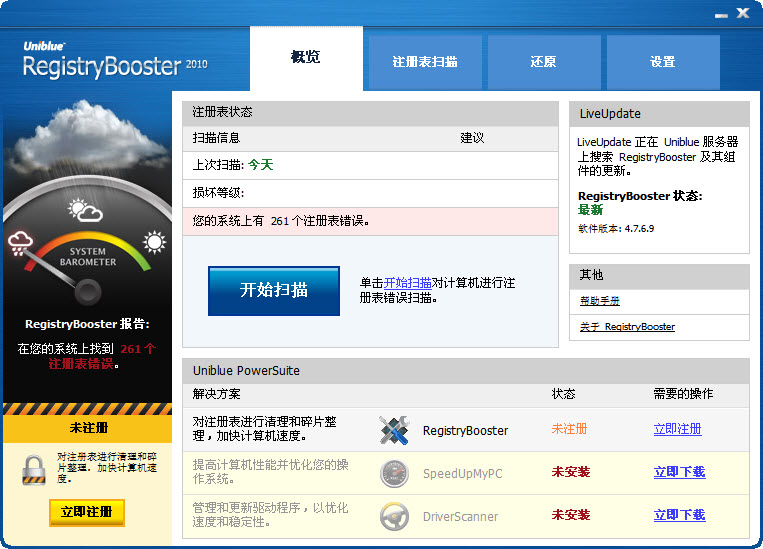The image size is (763, 549).
Task: Open the 还原 tab
Action: tap(544, 62)
